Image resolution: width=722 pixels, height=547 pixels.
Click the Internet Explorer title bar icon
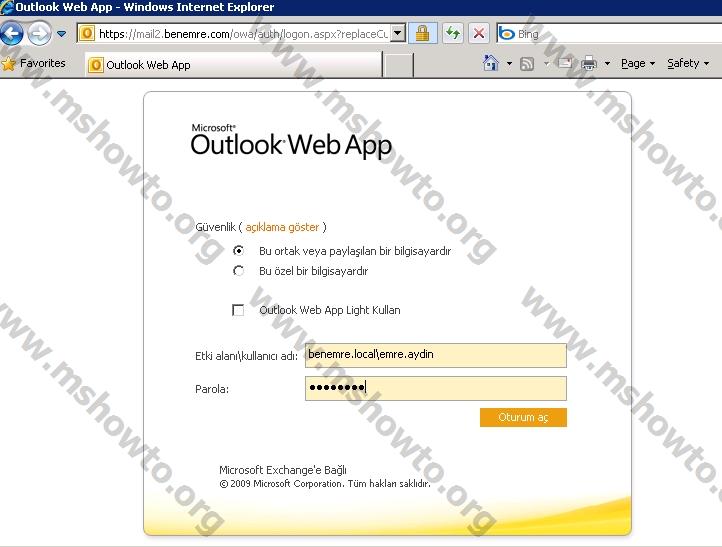point(7,7)
